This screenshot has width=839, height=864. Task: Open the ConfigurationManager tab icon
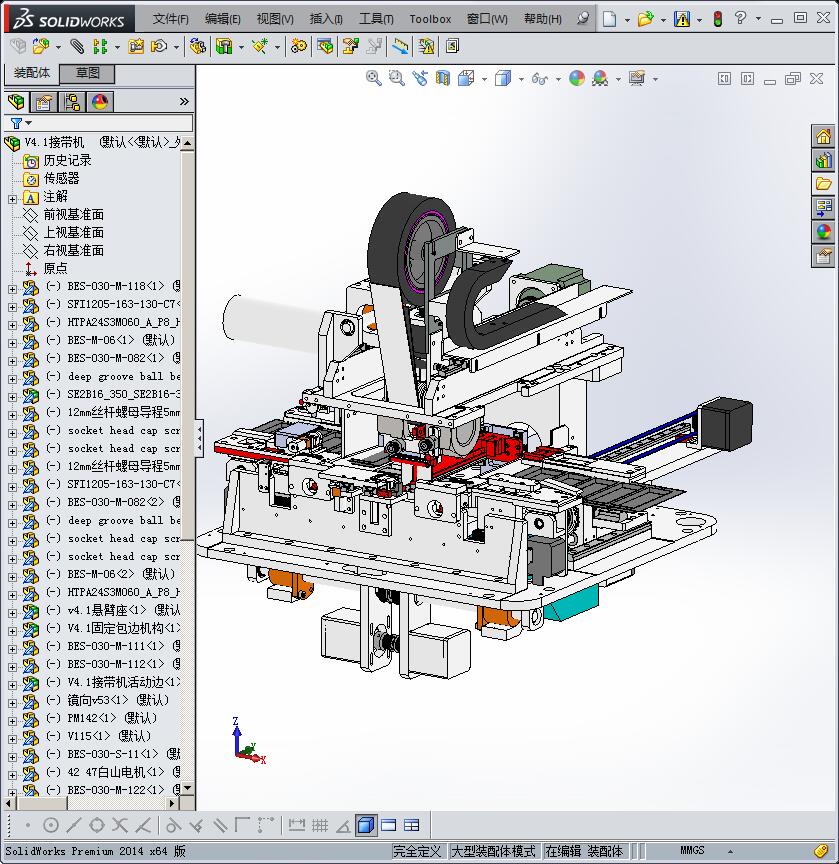[x=71, y=102]
